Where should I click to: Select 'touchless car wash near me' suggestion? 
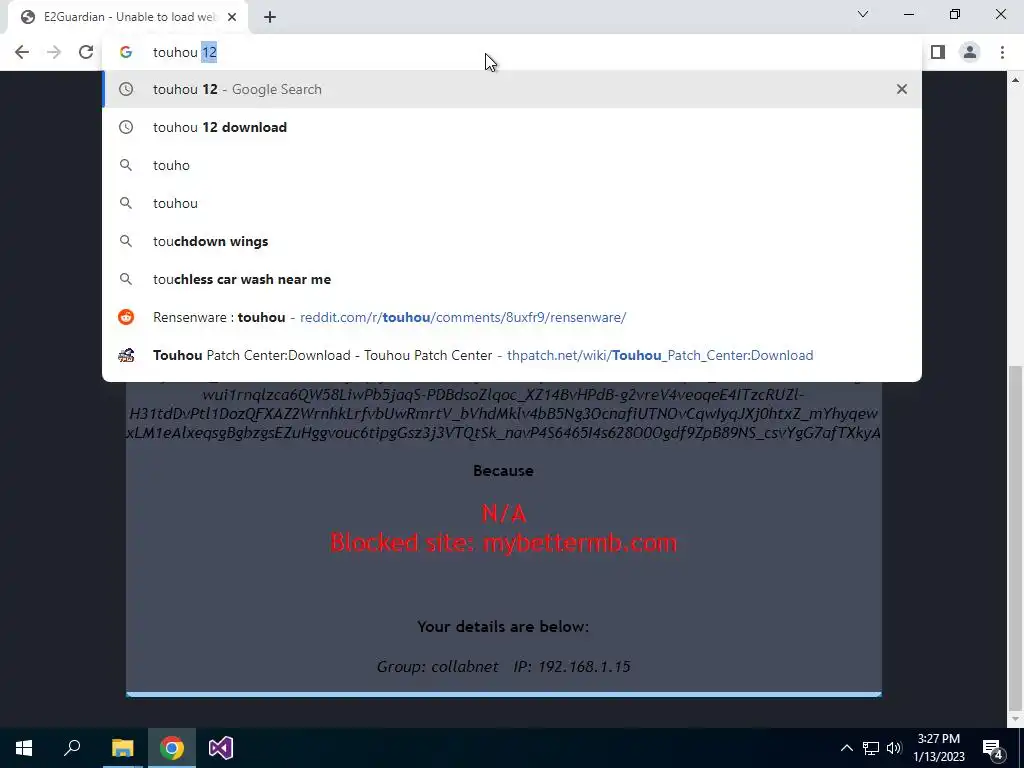[512, 279]
